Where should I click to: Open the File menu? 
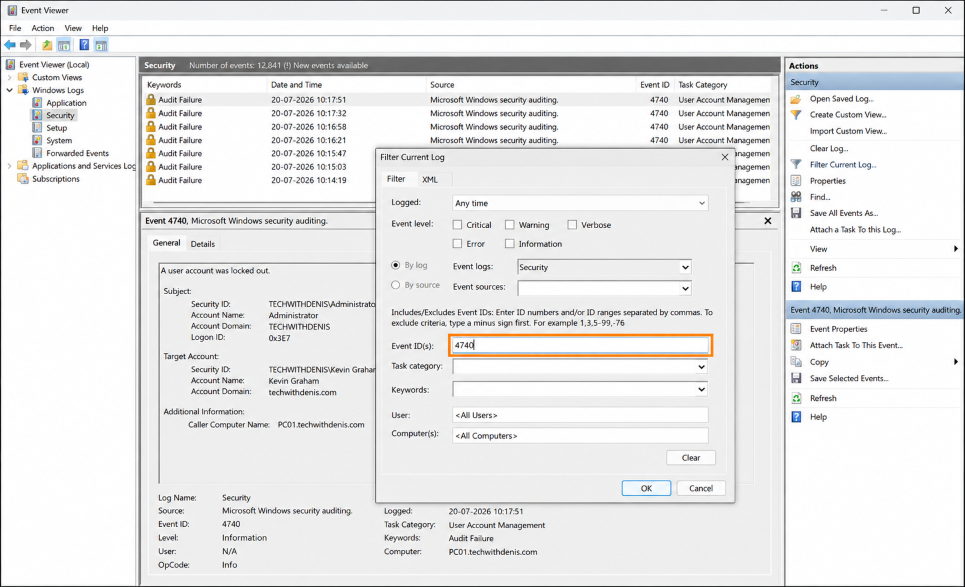(x=15, y=28)
